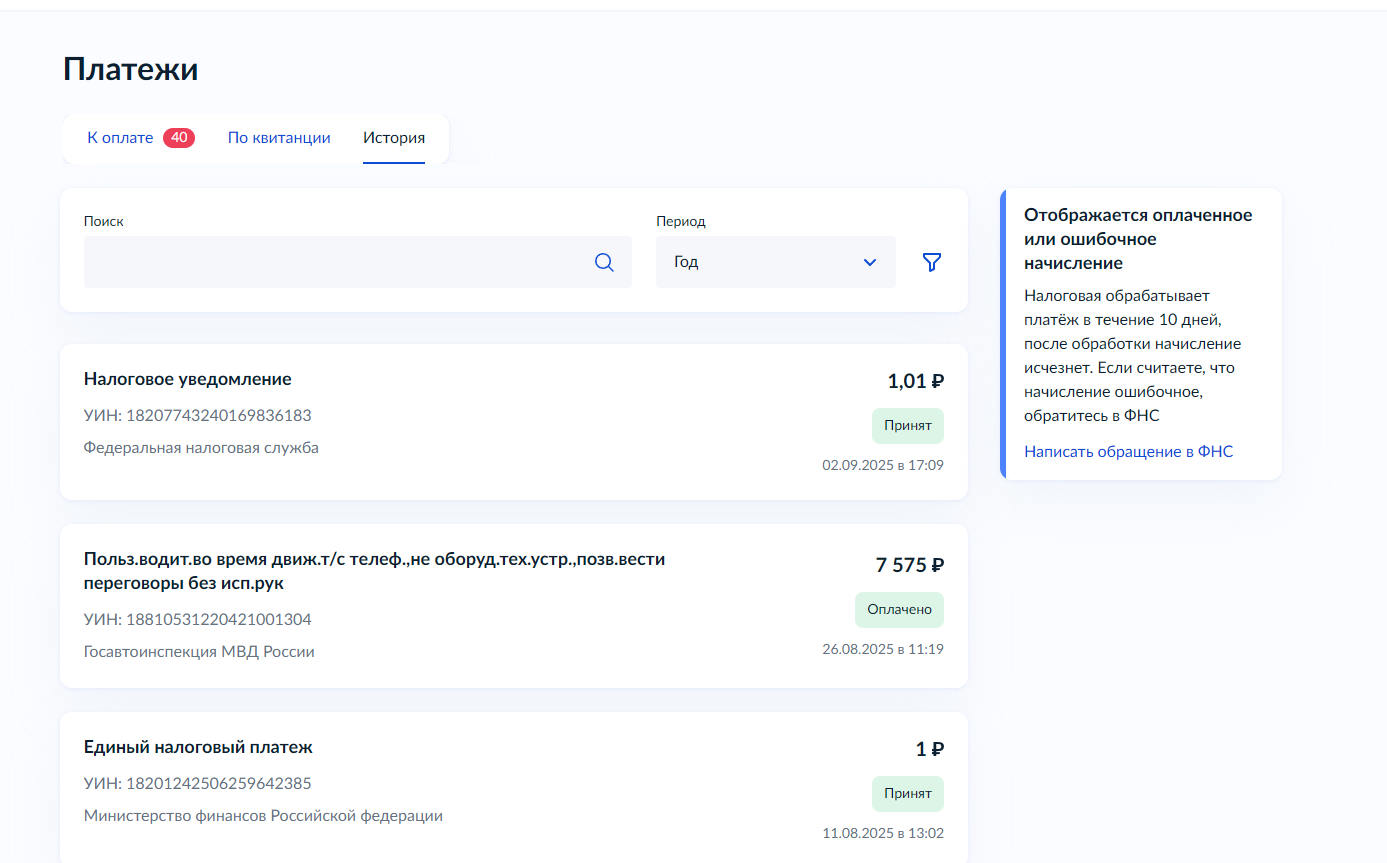The image size is (1387, 863).
Task: Follow the Написать обращение в ФНС link
Action: click(x=1128, y=452)
